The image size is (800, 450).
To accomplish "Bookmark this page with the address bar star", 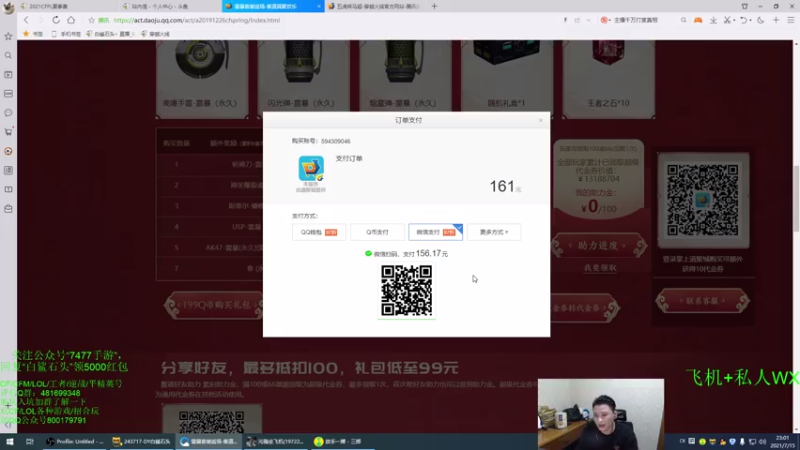I will click(x=91, y=20).
